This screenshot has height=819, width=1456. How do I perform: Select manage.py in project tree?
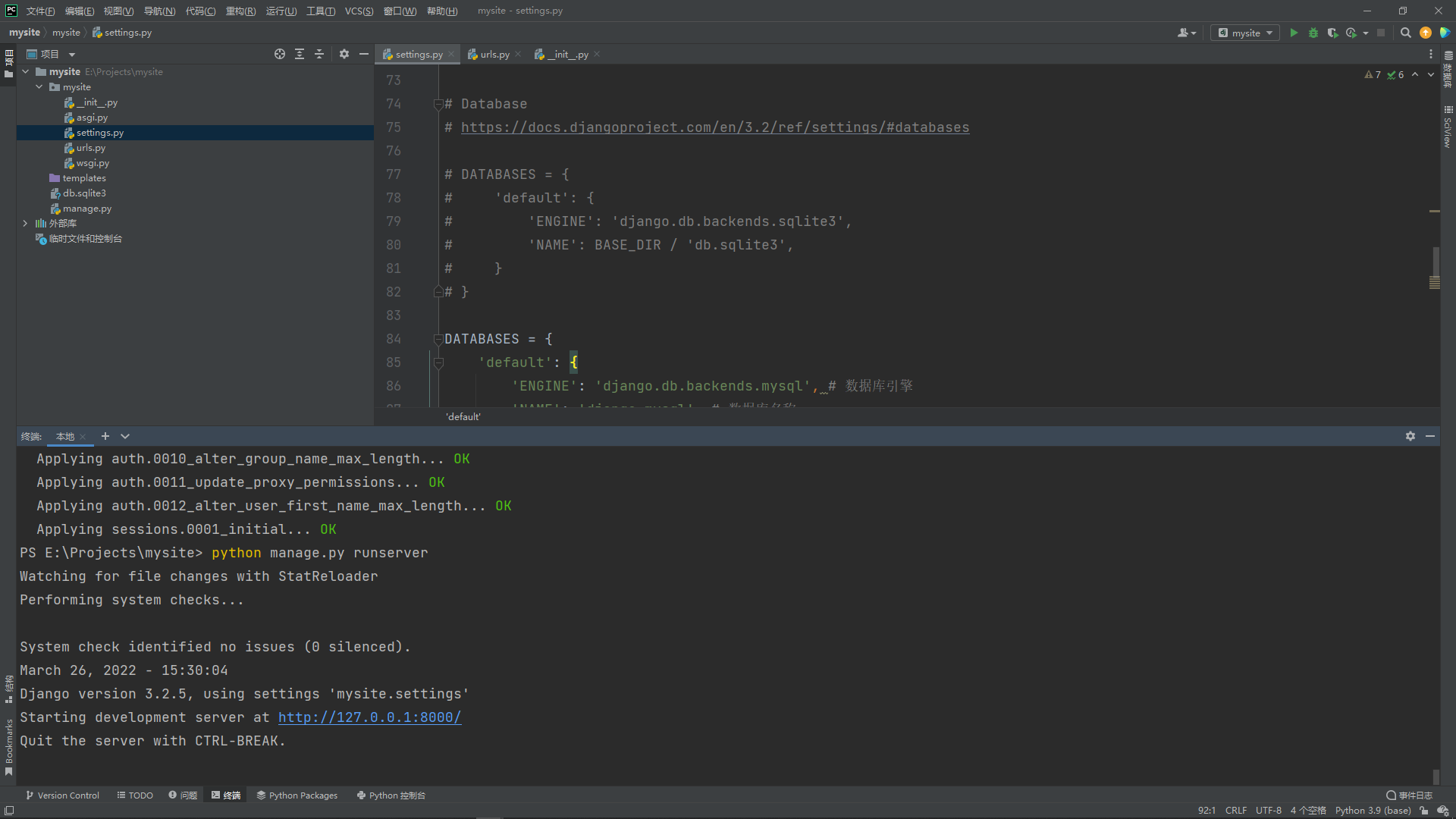[x=87, y=209]
